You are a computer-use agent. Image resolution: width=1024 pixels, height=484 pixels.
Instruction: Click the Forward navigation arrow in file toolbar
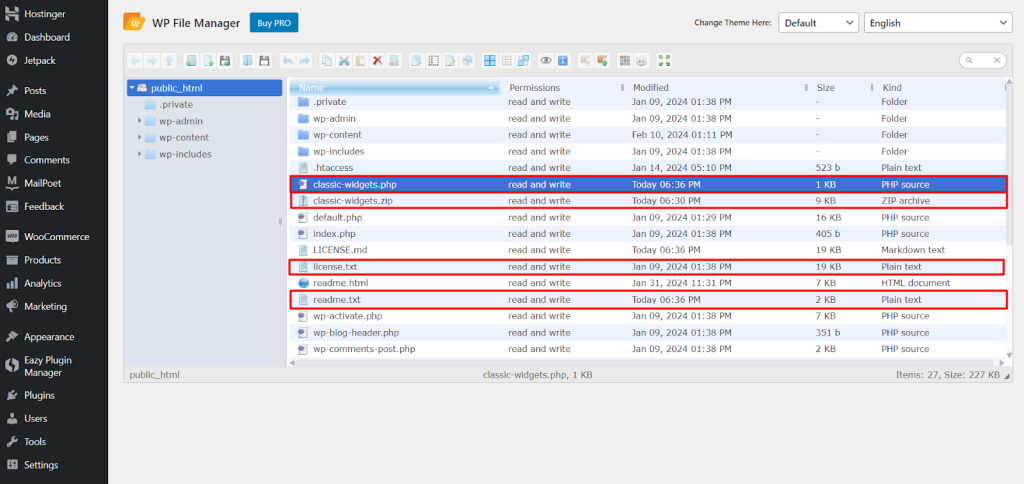152,61
